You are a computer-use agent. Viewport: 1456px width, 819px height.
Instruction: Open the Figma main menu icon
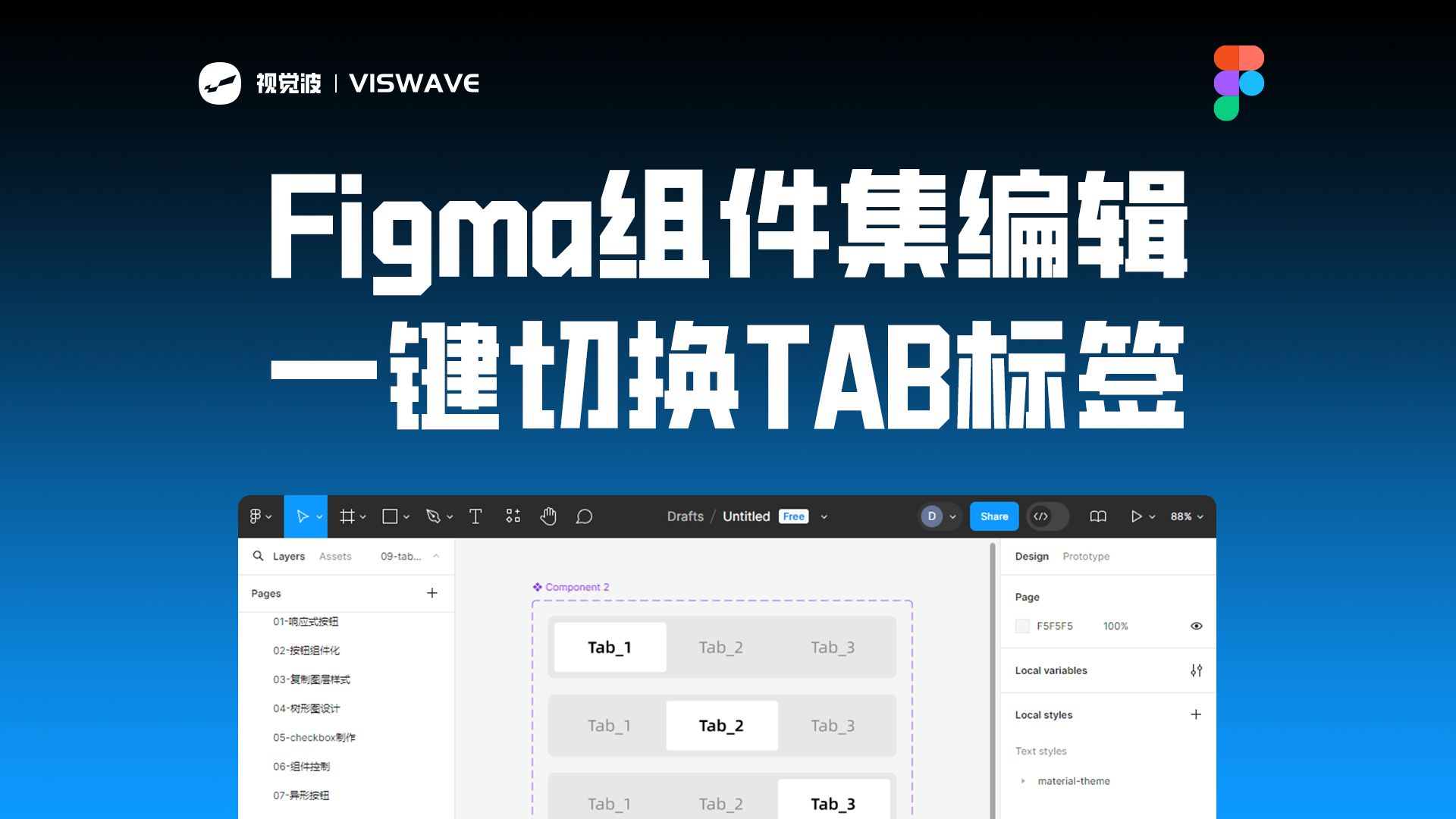coord(256,516)
